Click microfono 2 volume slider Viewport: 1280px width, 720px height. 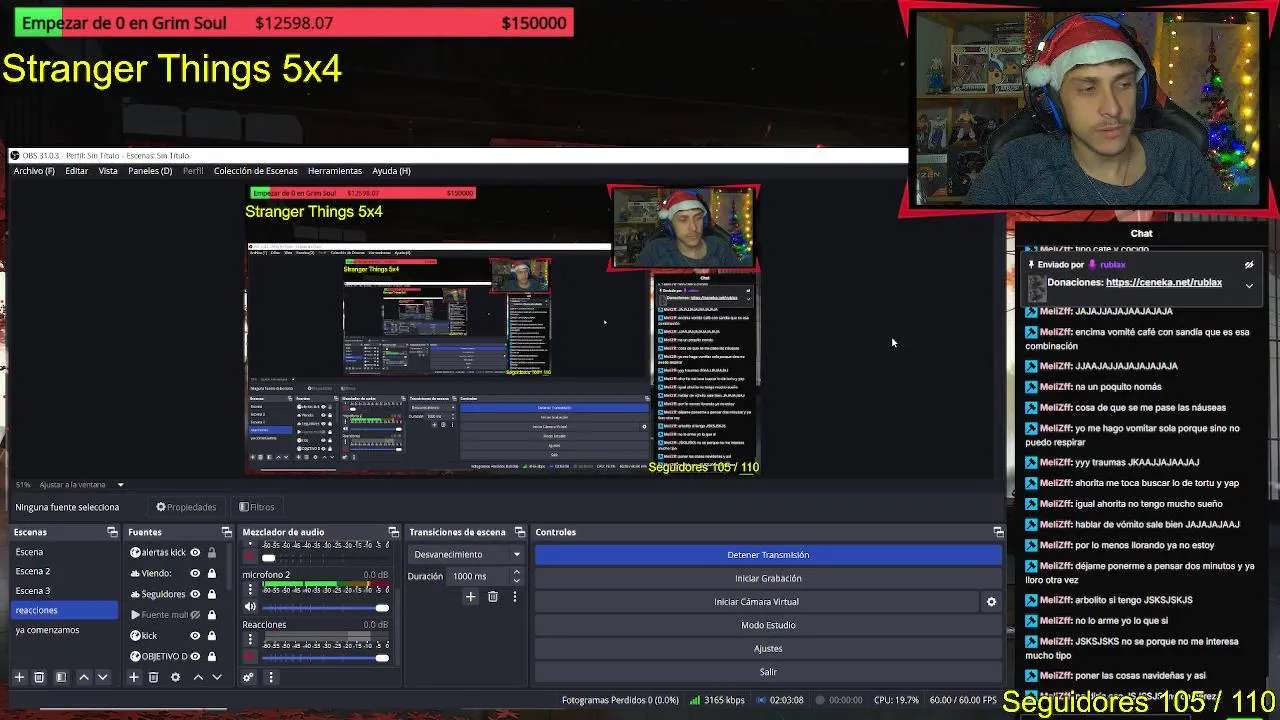[324, 608]
